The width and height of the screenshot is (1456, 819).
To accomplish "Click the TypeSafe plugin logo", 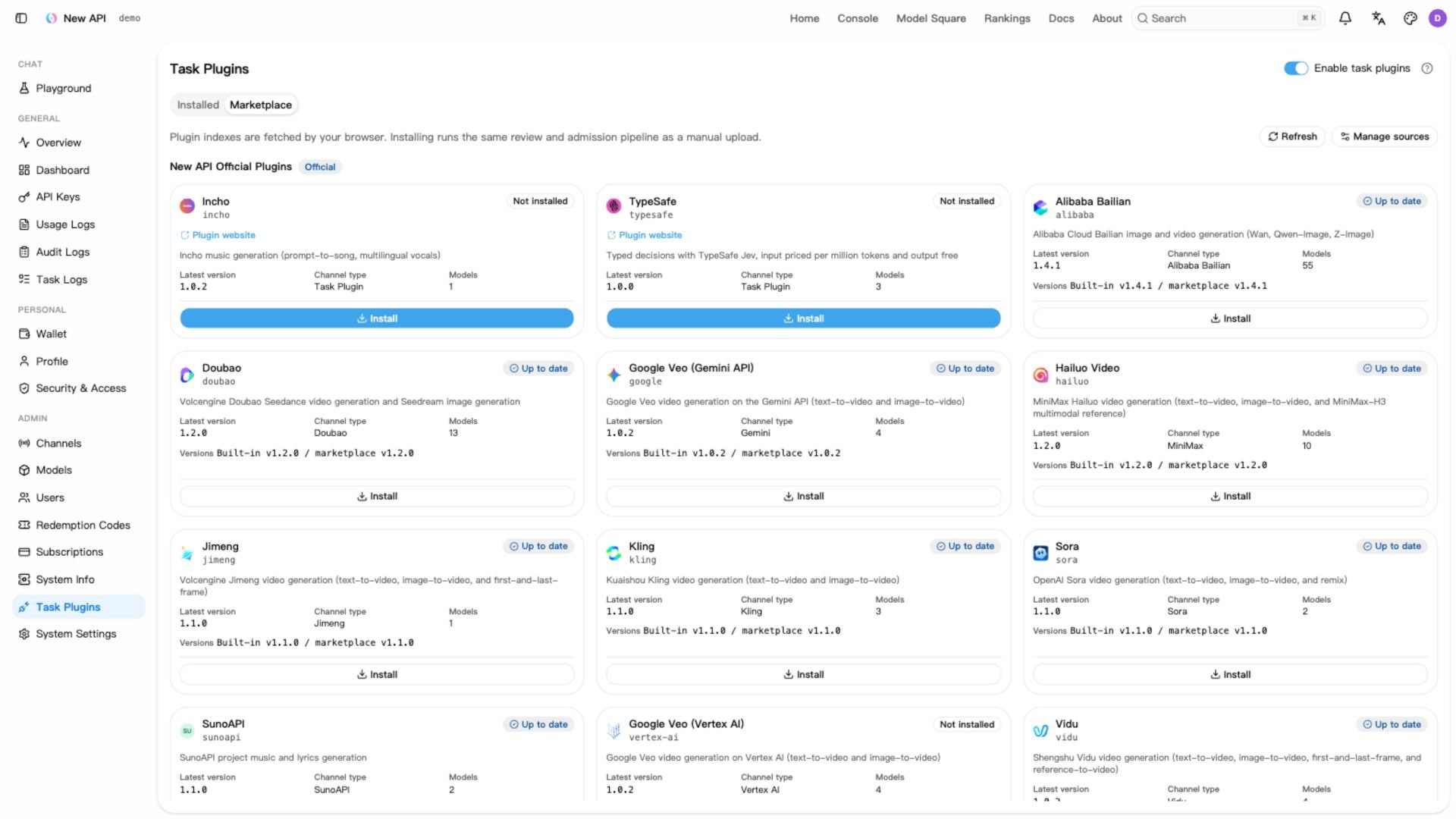I will point(613,206).
